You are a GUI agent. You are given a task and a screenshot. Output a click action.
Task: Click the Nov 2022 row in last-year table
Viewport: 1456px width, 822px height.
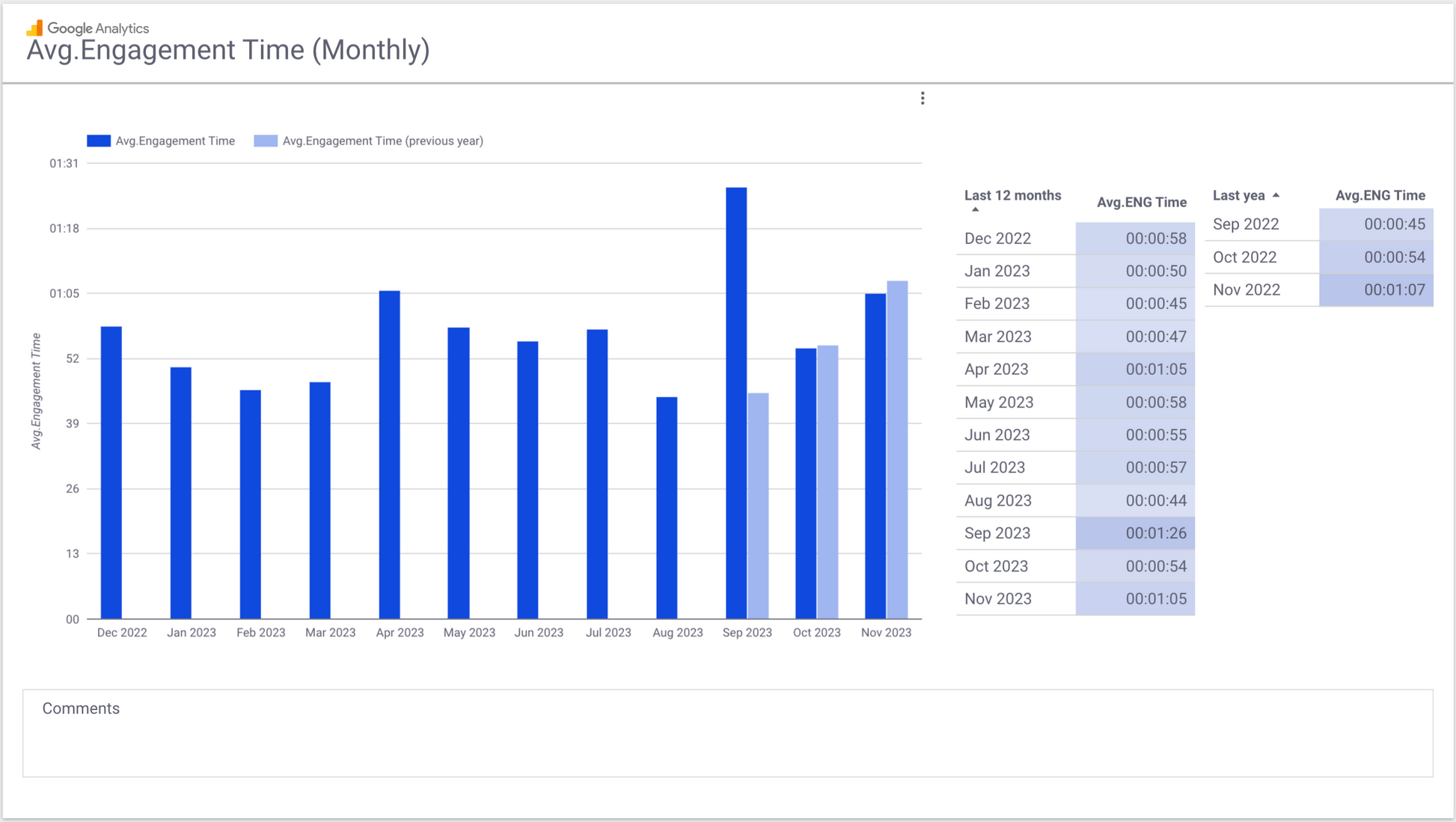(x=1247, y=290)
